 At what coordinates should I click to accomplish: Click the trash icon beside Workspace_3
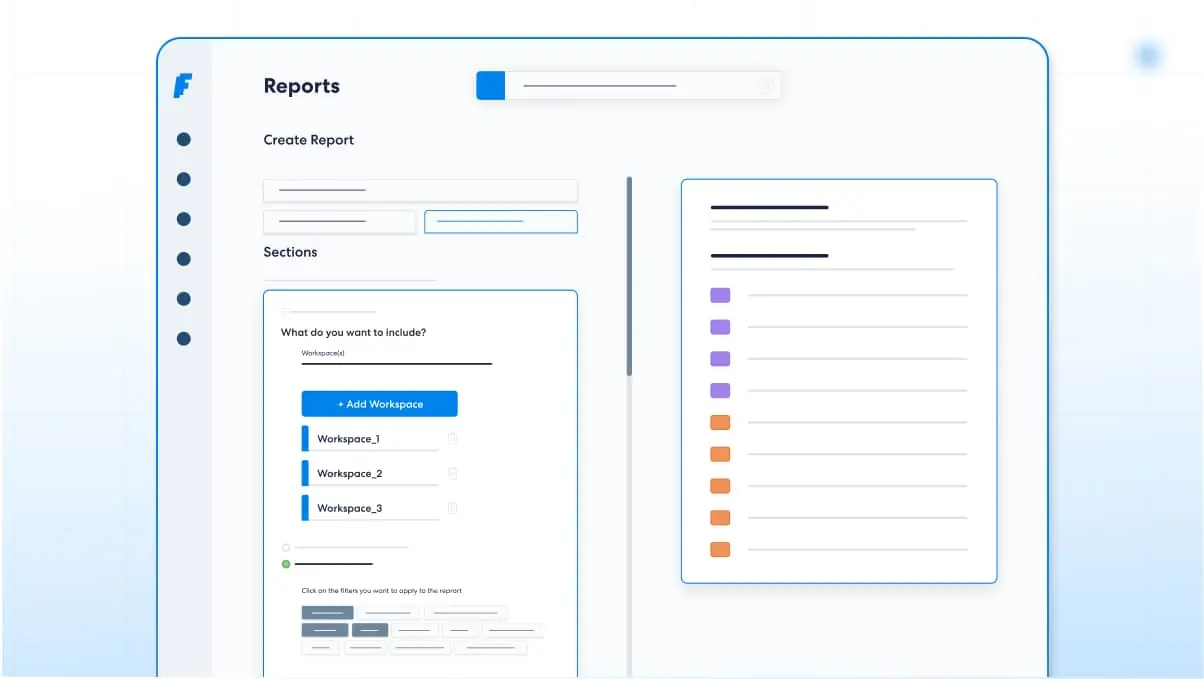[452, 507]
